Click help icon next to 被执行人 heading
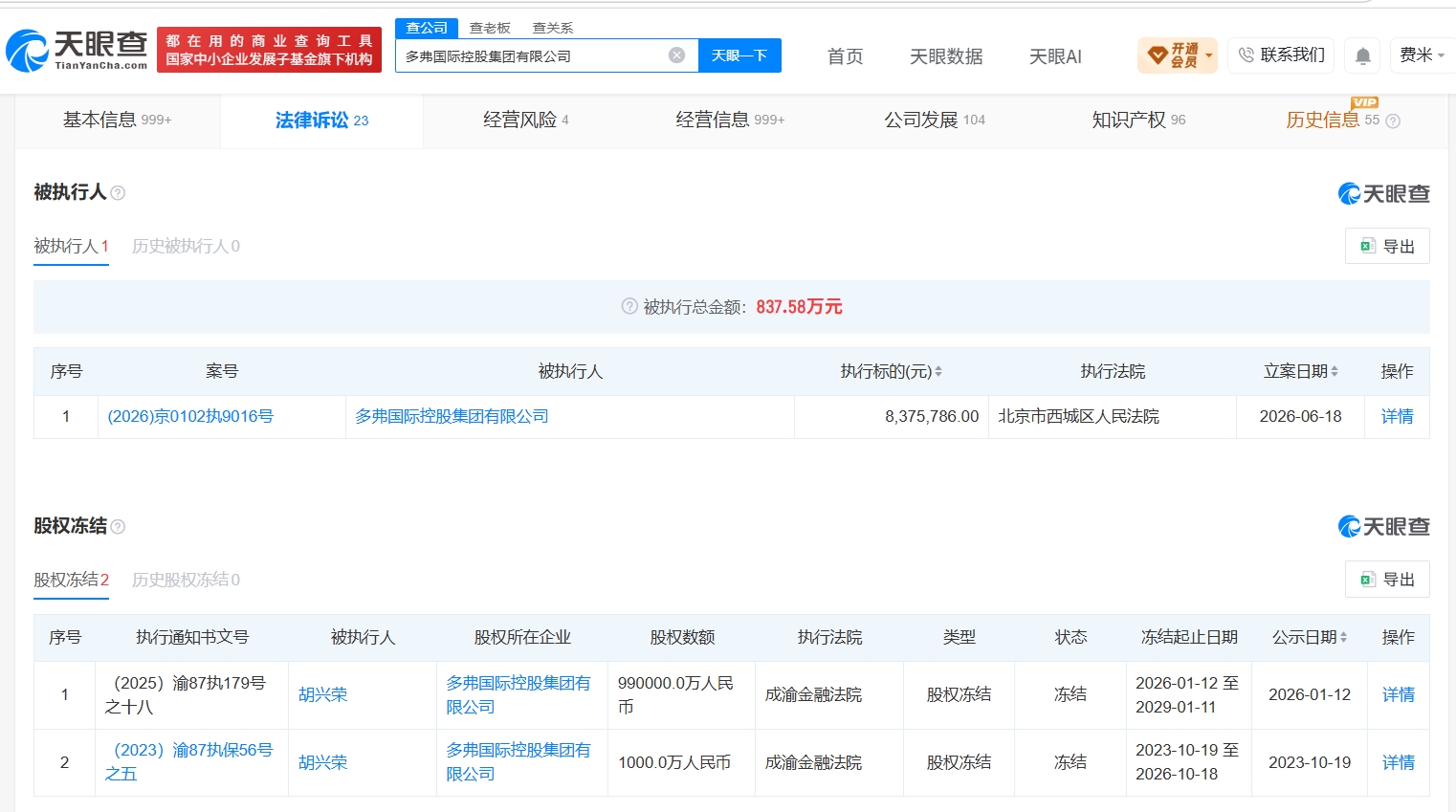The width and height of the screenshot is (1456, 812). [x=118, y=193]
